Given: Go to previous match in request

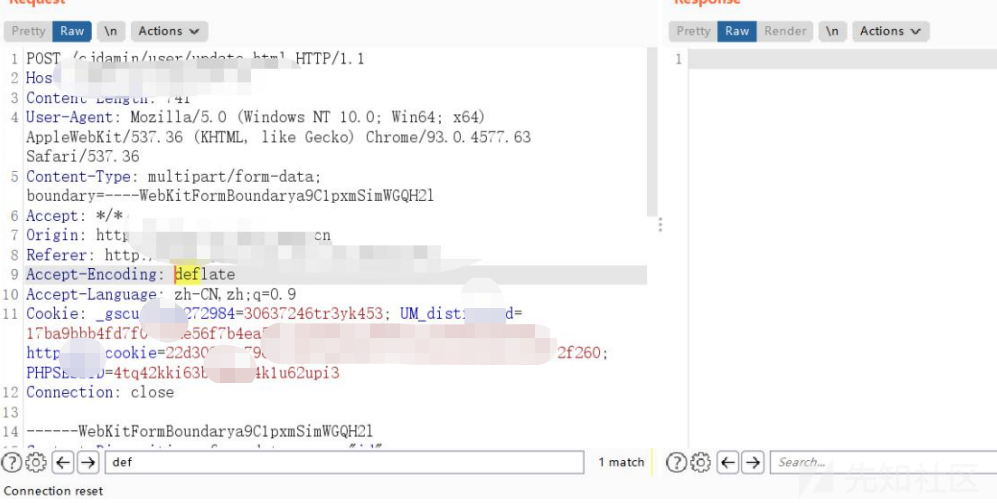Looking at the screenshot, I should click(63, 462).
